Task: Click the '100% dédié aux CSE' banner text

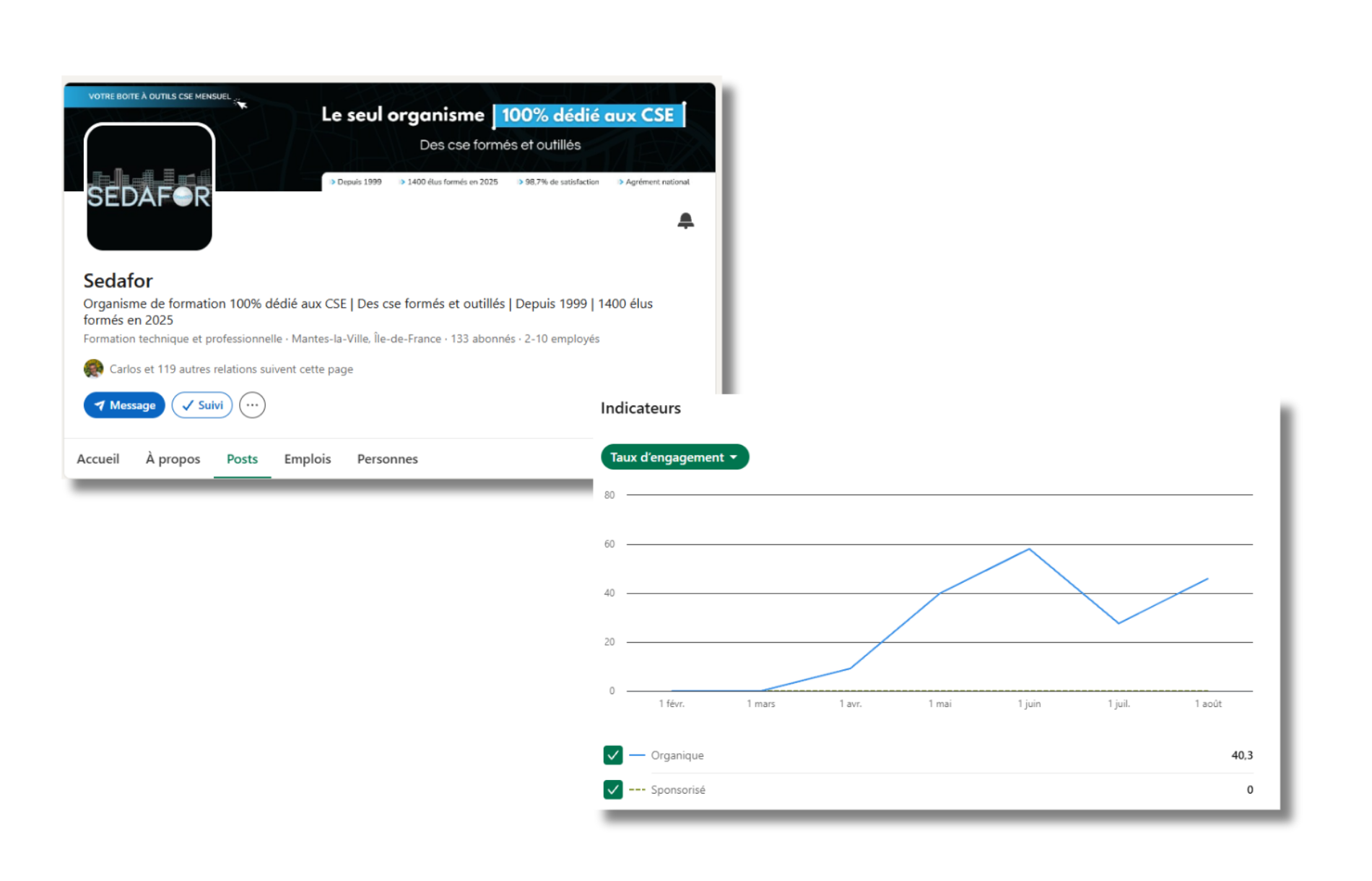Action: coord(588,116)
